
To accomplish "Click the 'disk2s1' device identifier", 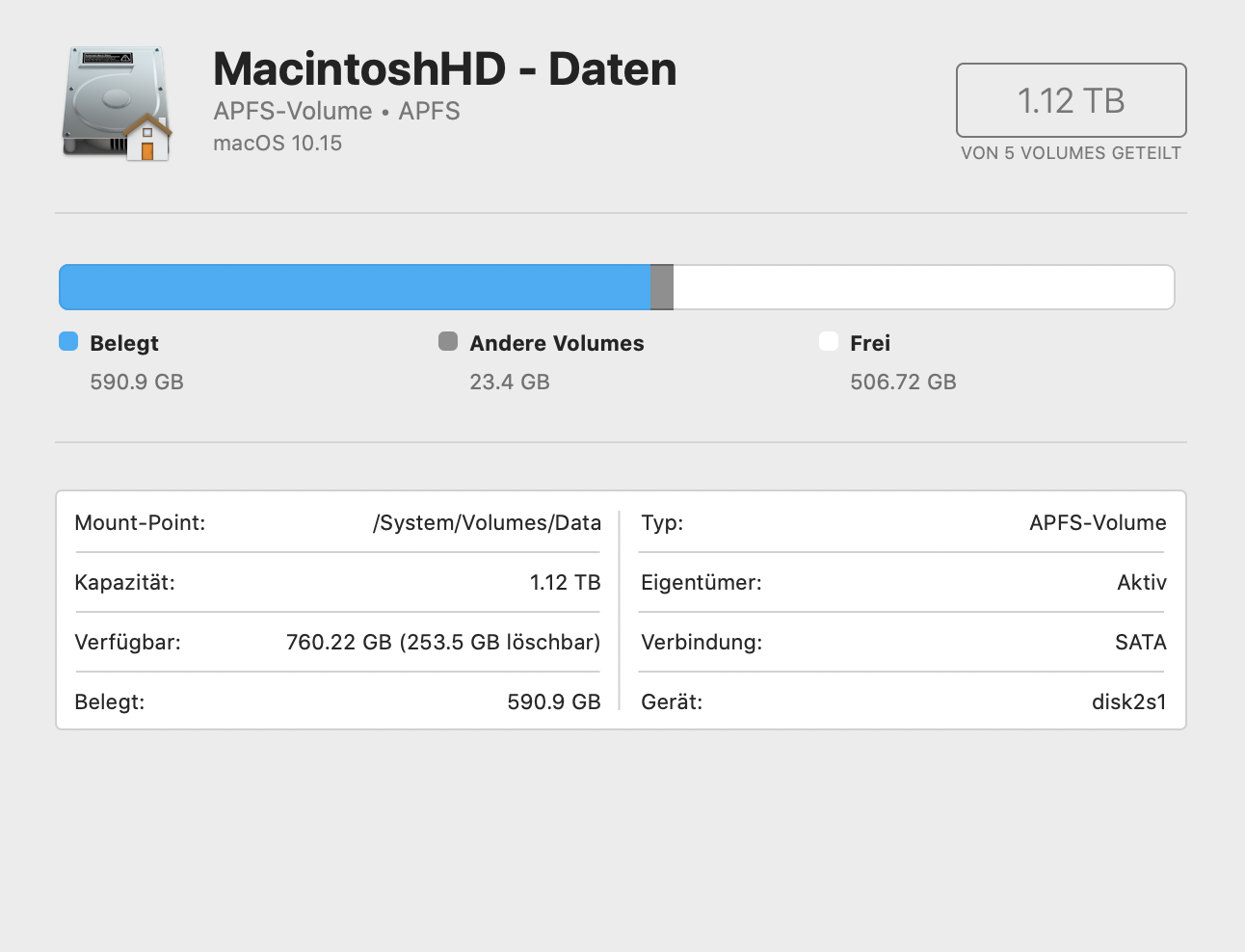I will point(1129,701).
